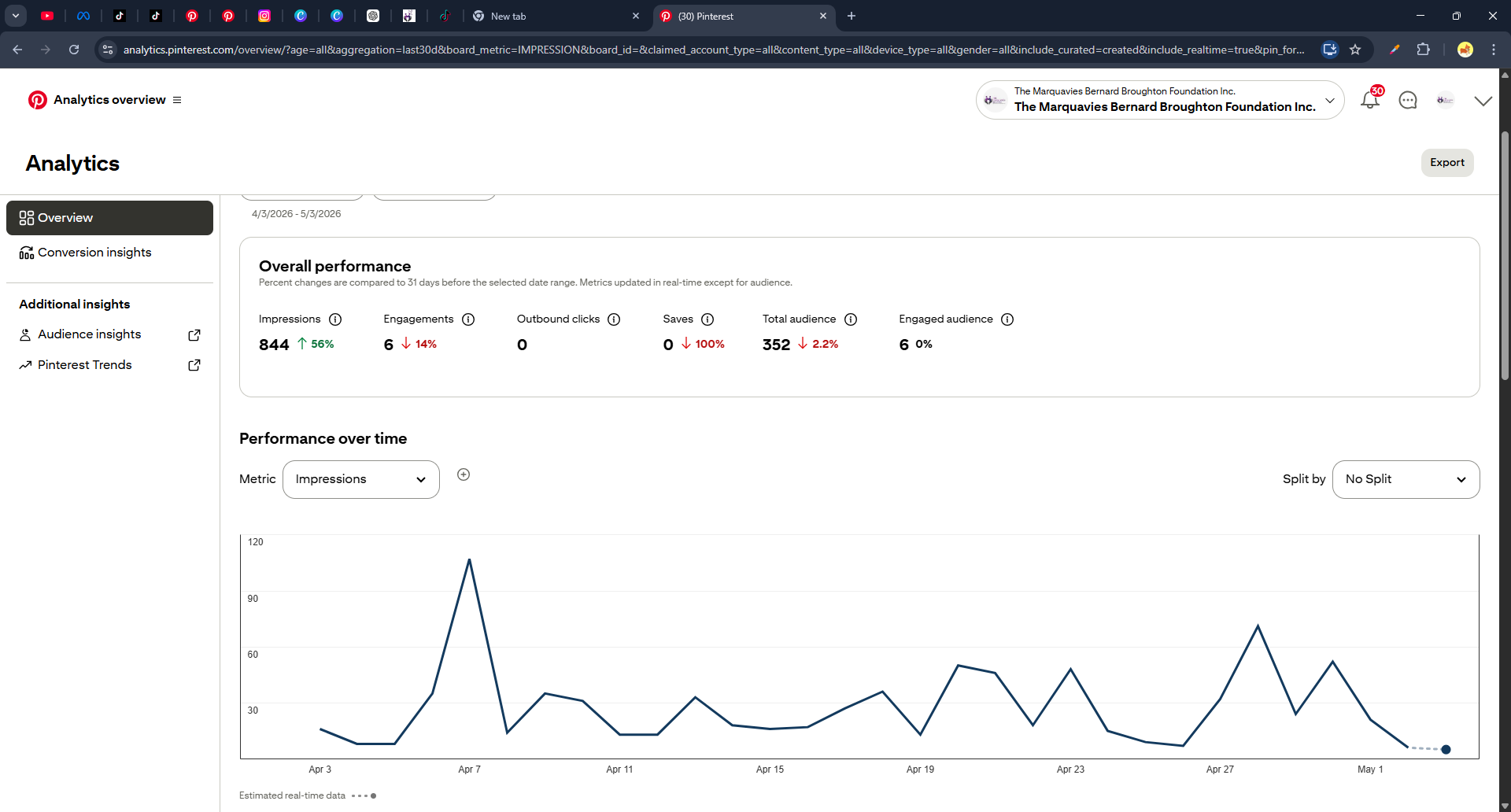1511x812 pixels.
Task: Show info tooltip for Outbound clicks
Action: 614,319
